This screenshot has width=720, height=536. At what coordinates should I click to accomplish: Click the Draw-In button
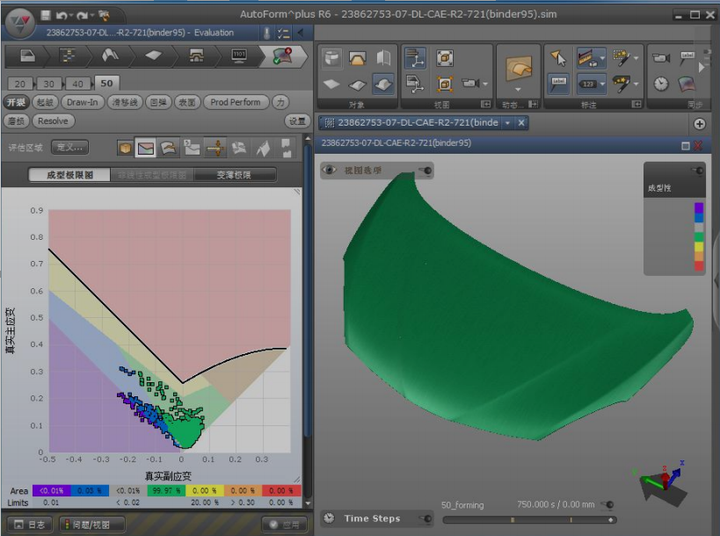point(82,102)
